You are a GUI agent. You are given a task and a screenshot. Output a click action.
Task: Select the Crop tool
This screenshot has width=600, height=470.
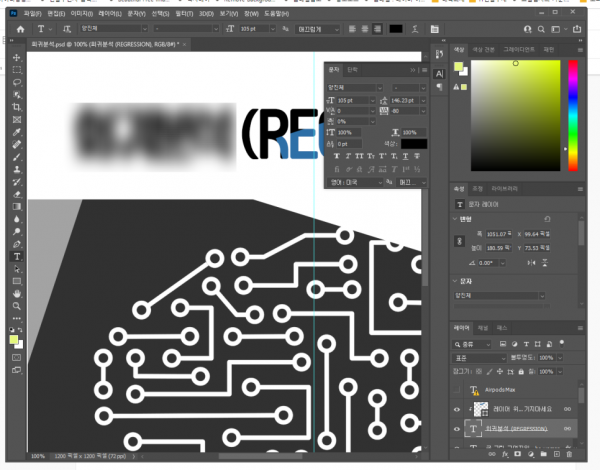pos(16,107)
